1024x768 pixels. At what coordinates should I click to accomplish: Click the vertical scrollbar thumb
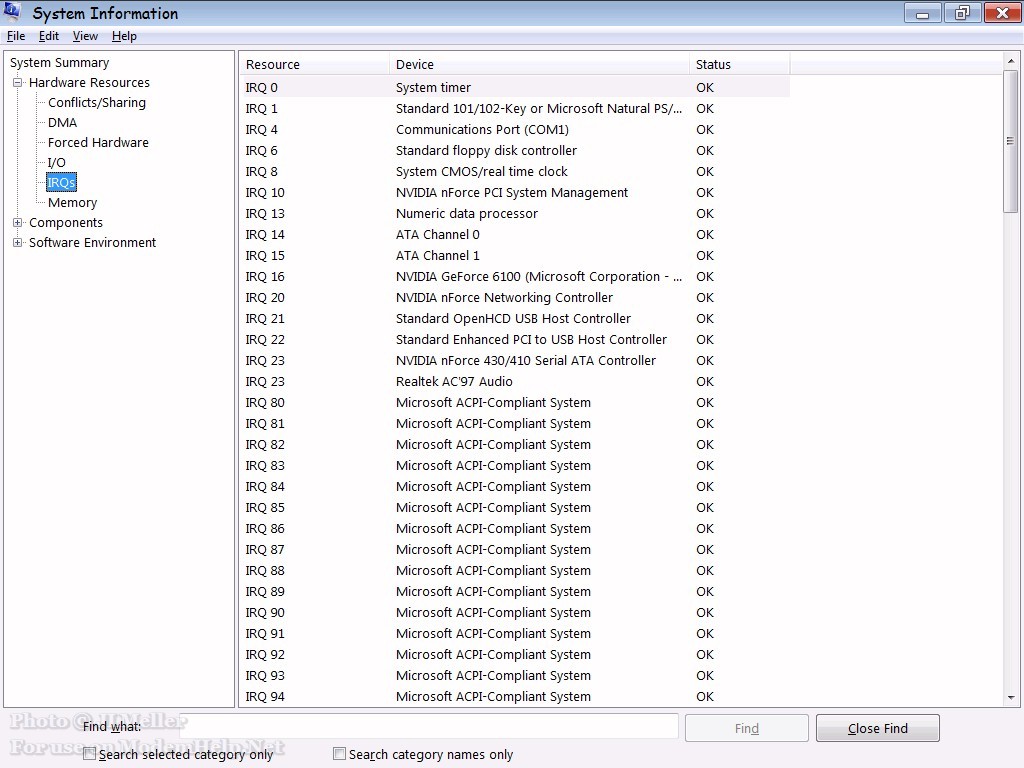coord(1011,141)
